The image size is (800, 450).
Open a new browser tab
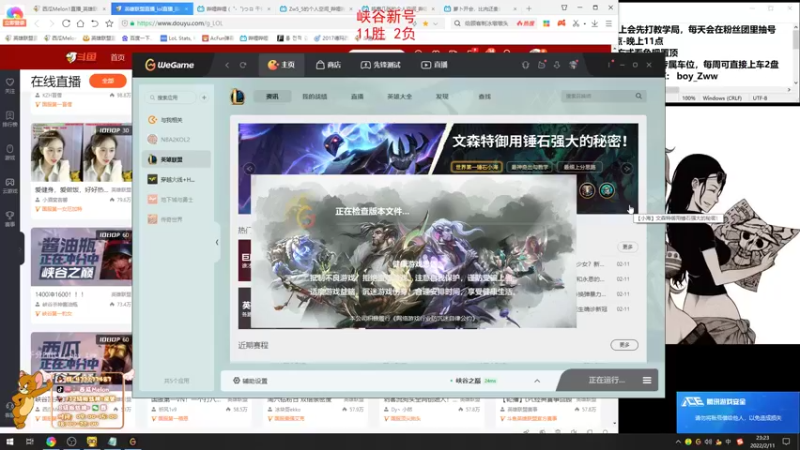(529, 9)
